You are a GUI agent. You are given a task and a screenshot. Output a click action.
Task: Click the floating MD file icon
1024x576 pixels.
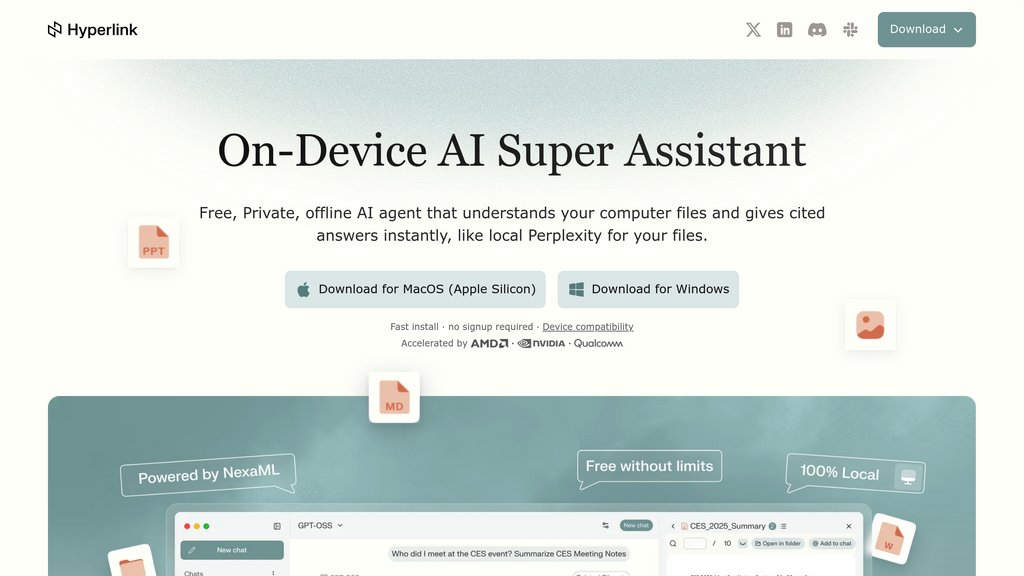[394, 397]
